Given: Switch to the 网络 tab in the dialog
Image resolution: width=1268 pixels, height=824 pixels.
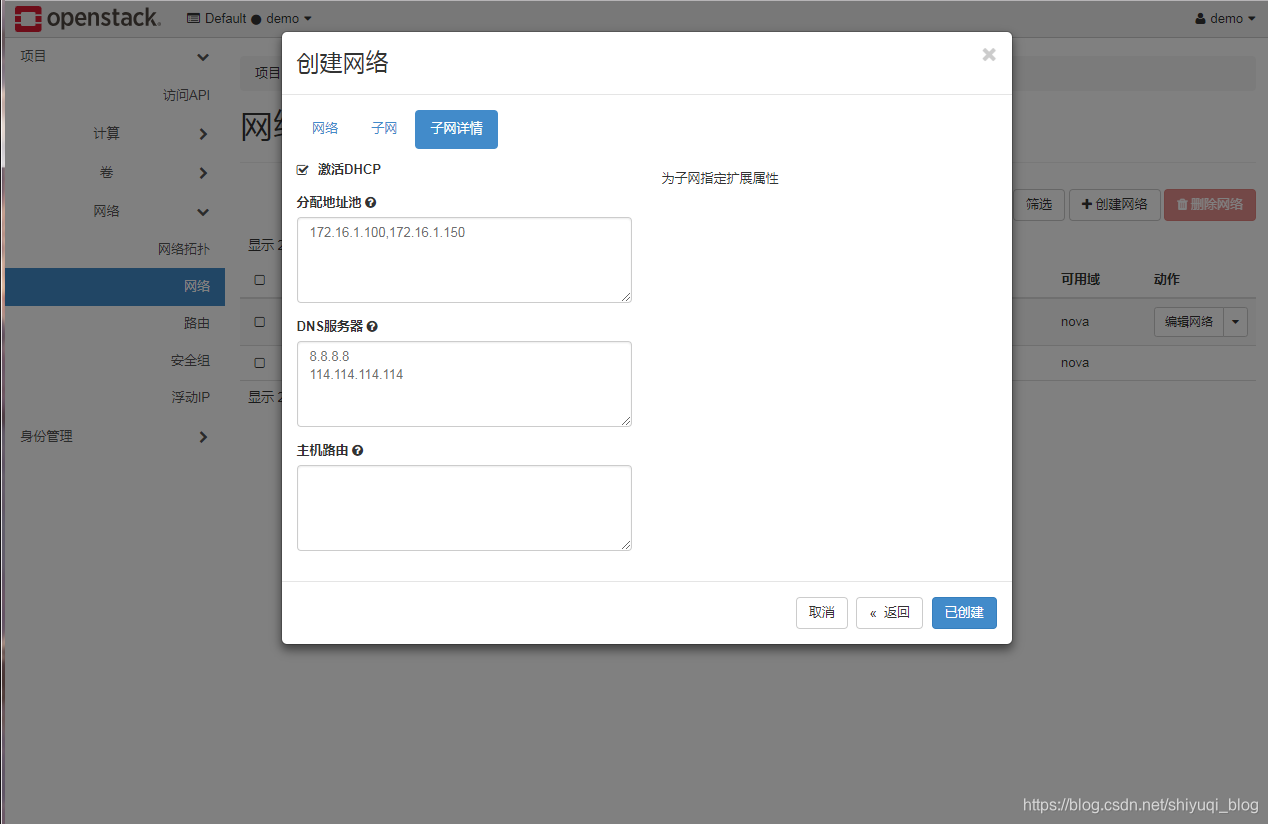Looking at the screenshot, I should pyautogui.click(x=325, y=128).
